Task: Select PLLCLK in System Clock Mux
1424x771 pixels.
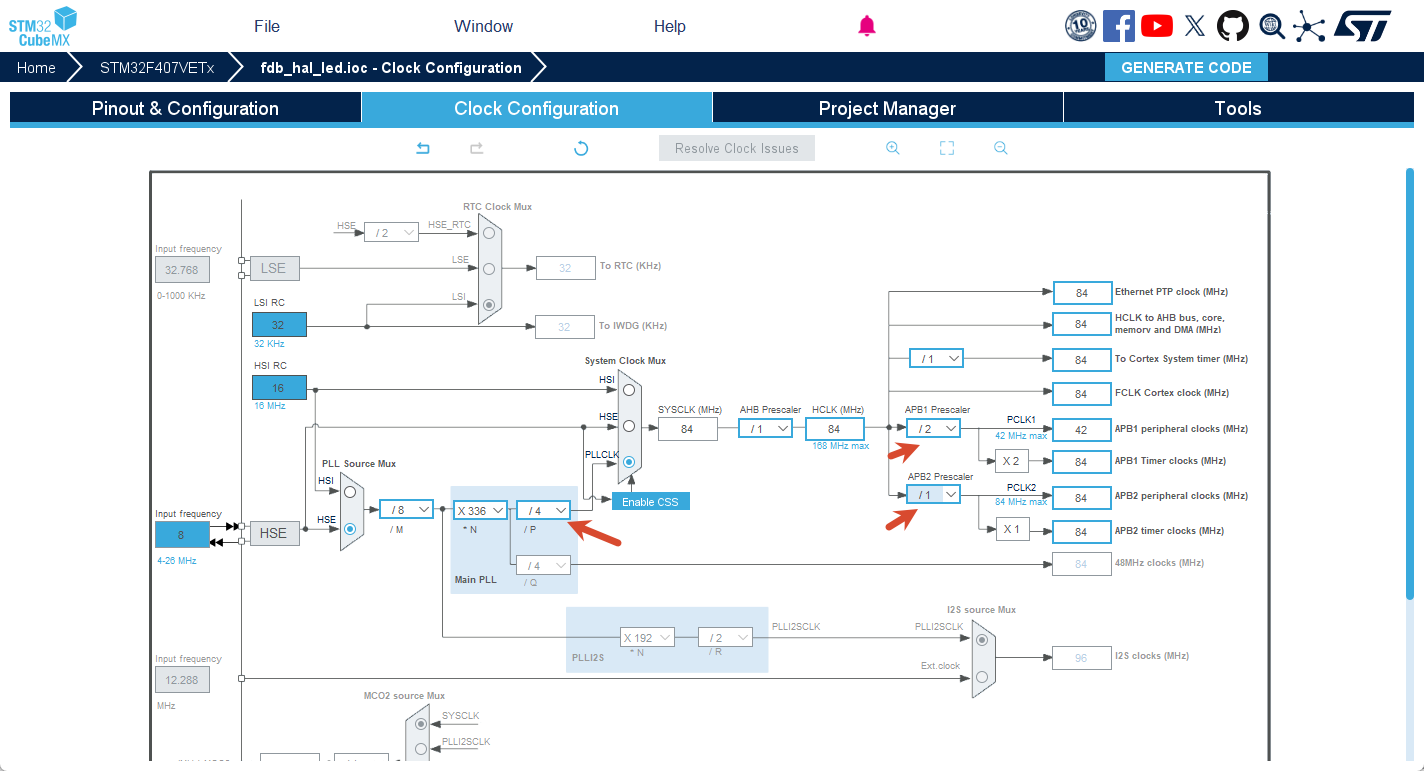Action: tap(628, 462)
